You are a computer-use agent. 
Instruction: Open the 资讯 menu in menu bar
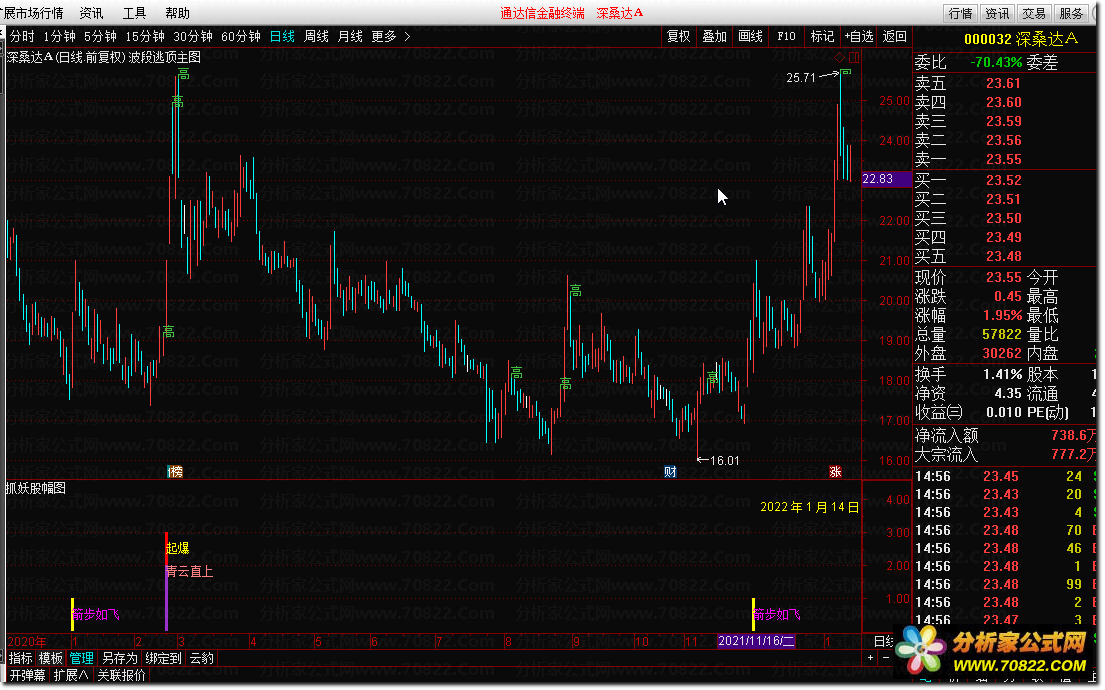(x=91, y=13)
